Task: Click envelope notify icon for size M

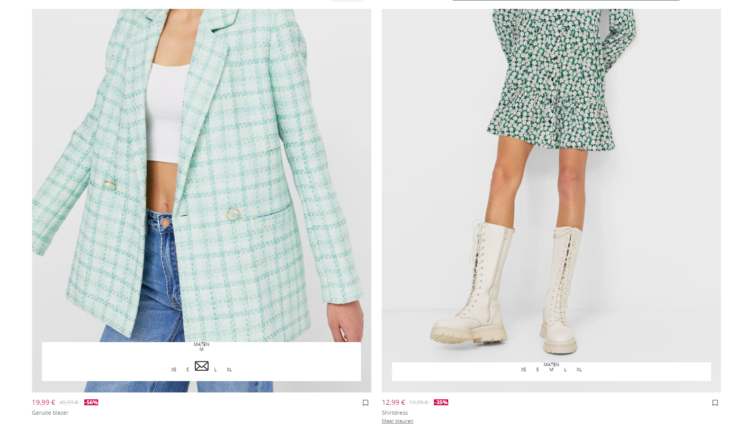Action: point(201,366)
